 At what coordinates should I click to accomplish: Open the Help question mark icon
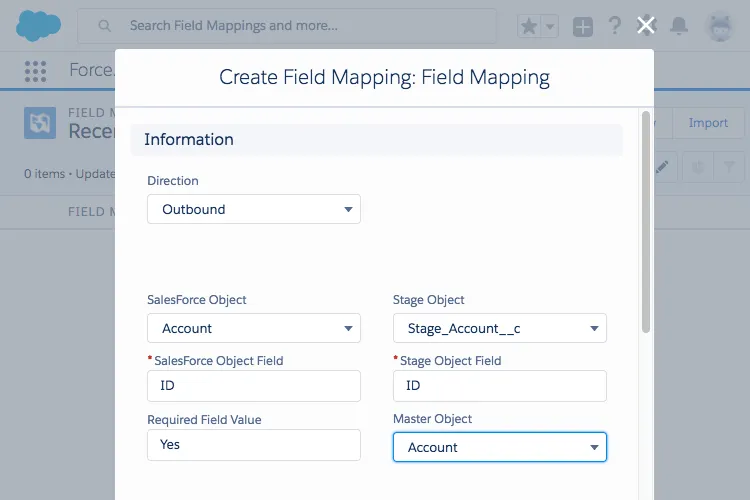(615, 25)
